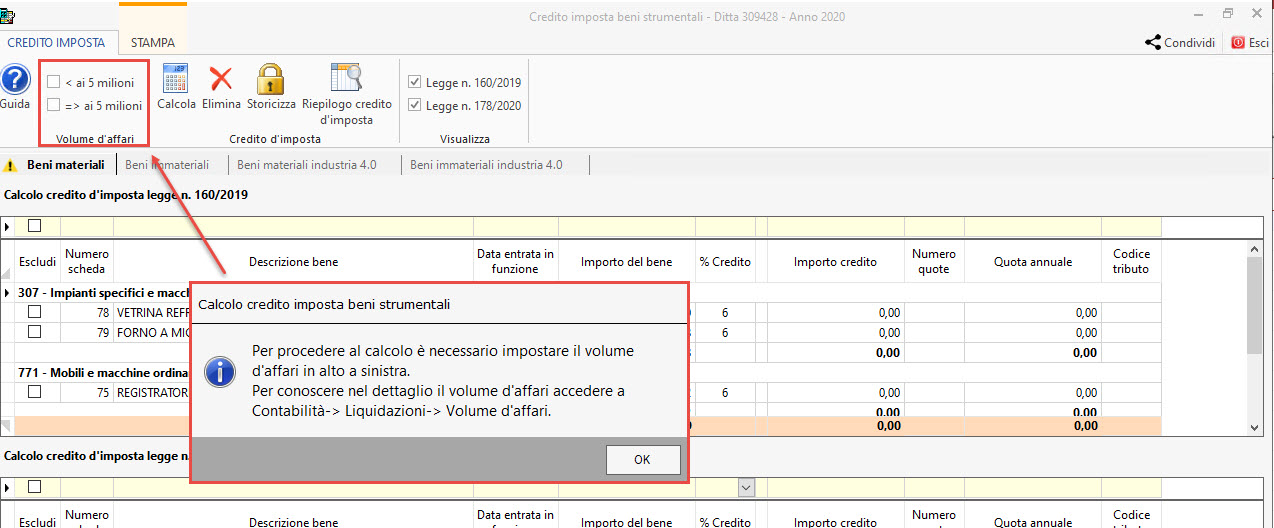The height and width of the screenshot is (528, 1274).
Task: Click the top grid filter row indicator arrow
Action: coord(8,225)
